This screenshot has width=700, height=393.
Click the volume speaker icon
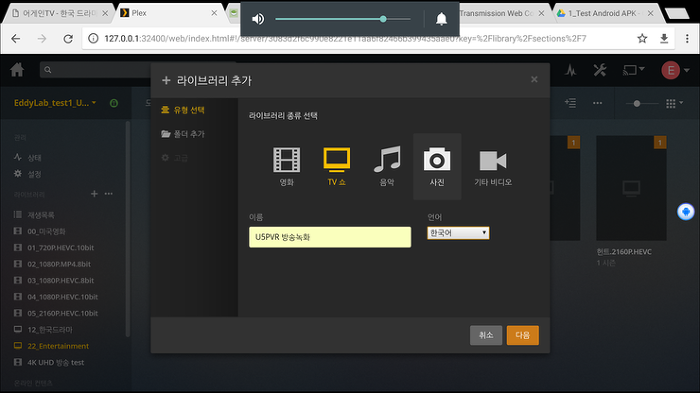[x=258, y=19]
